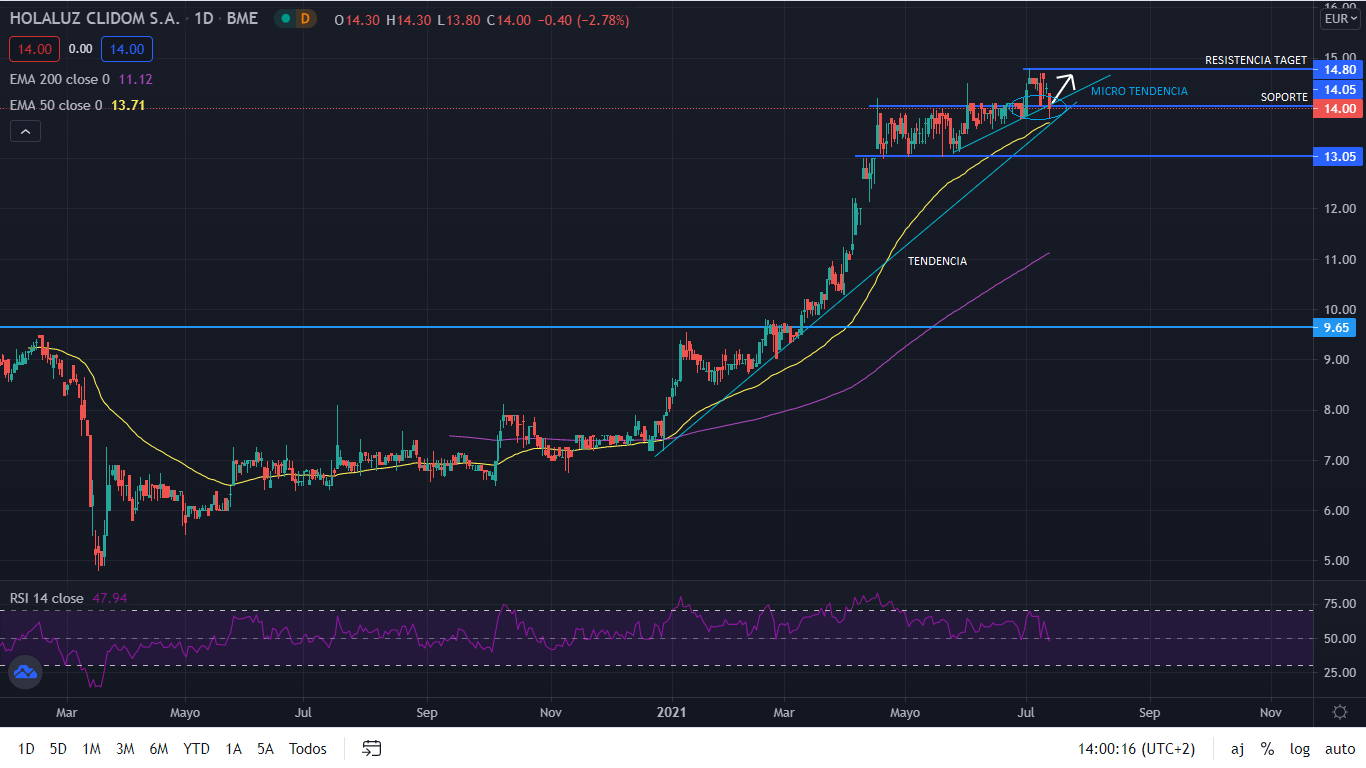Select the YTD time range

[196, 749]
